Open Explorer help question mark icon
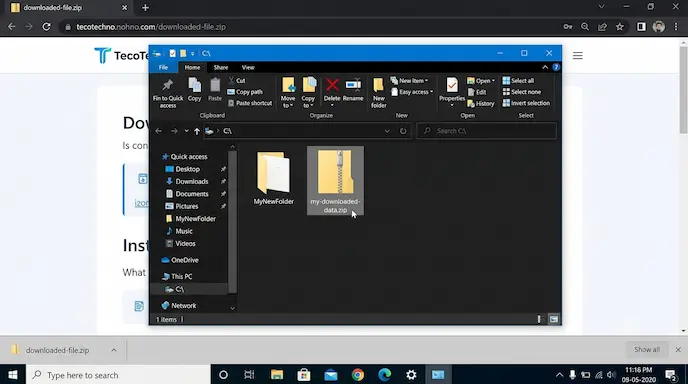The height and width of the screenshot is (384, 688). point(556,67)
